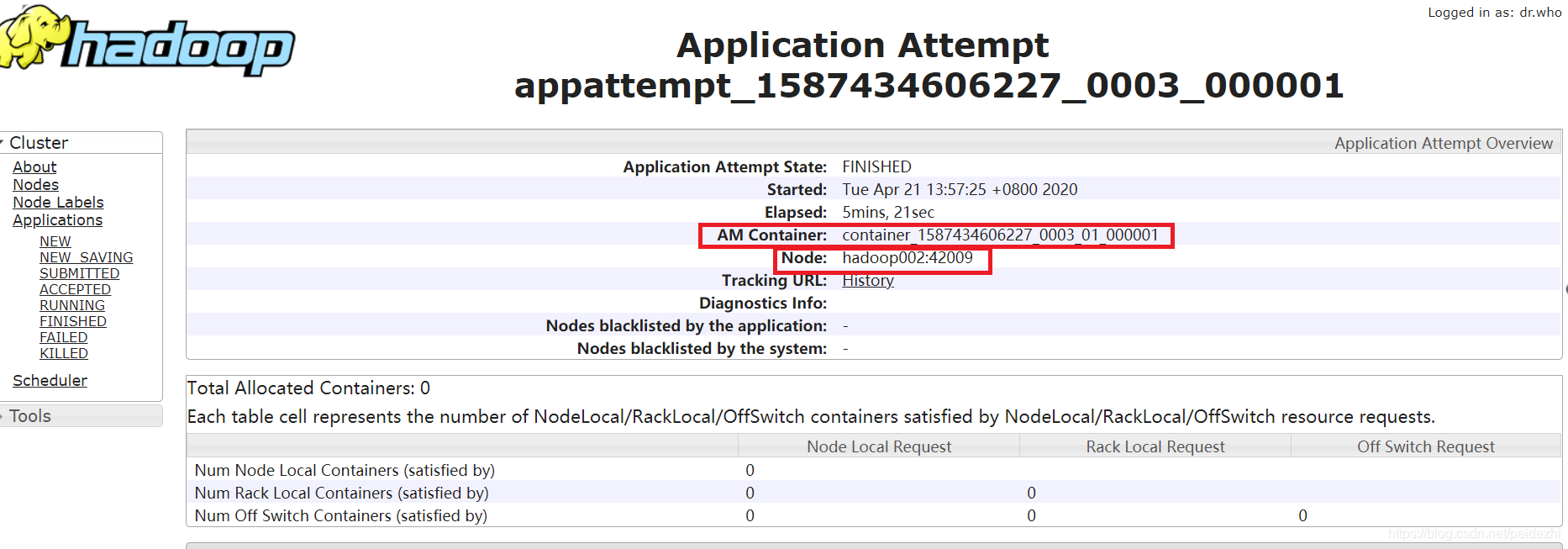Image resolution: width=1568 pixels, height=549 pixels.
Task: Filter applications by FAILED state
Action: tap(64, 337)
